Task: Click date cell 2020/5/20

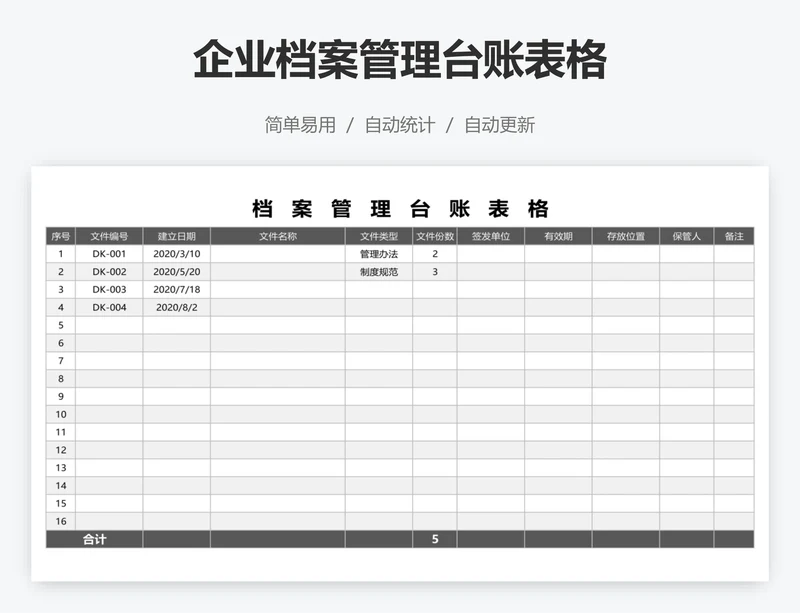Action: [177, 272]
